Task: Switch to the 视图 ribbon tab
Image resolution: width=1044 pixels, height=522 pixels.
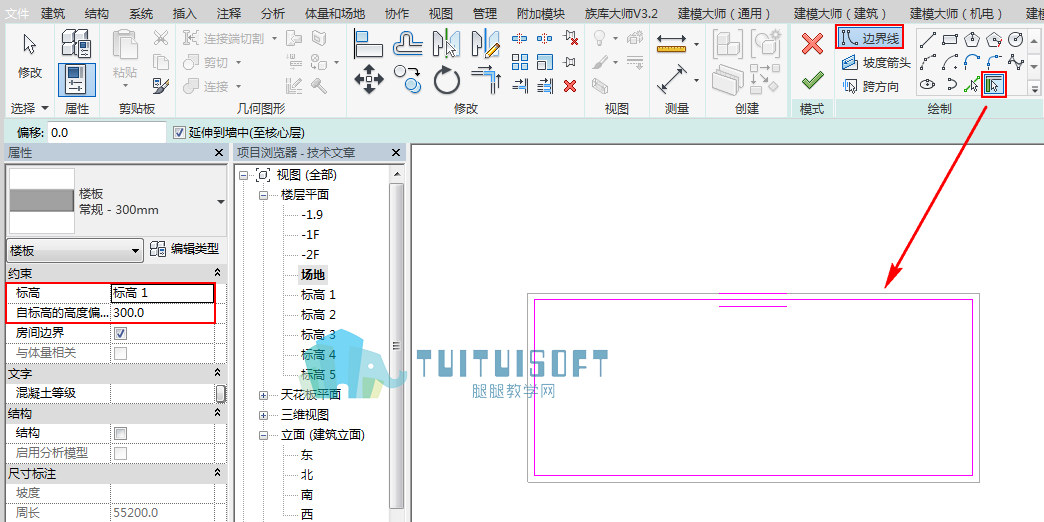Action: (x=440, y=13)
